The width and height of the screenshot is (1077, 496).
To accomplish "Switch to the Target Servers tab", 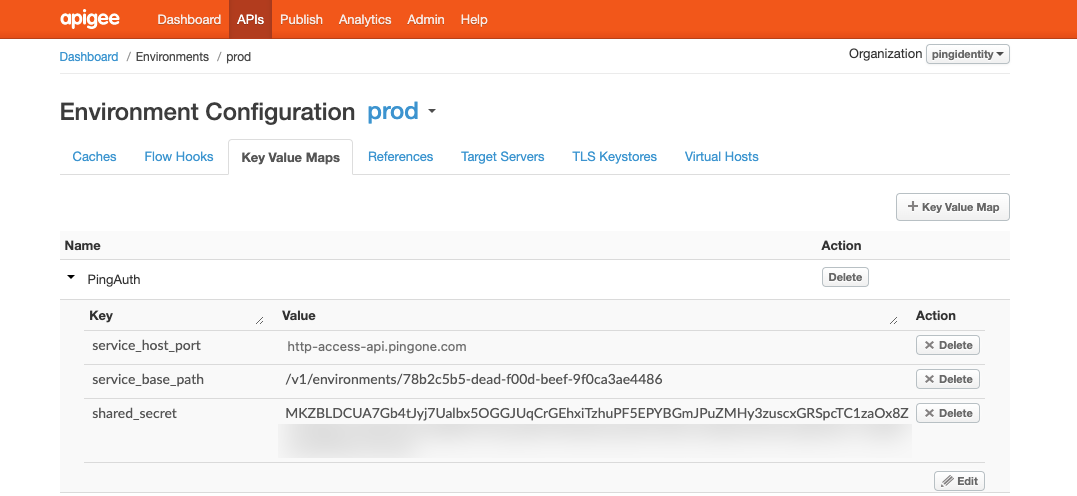I will point(502,156).
